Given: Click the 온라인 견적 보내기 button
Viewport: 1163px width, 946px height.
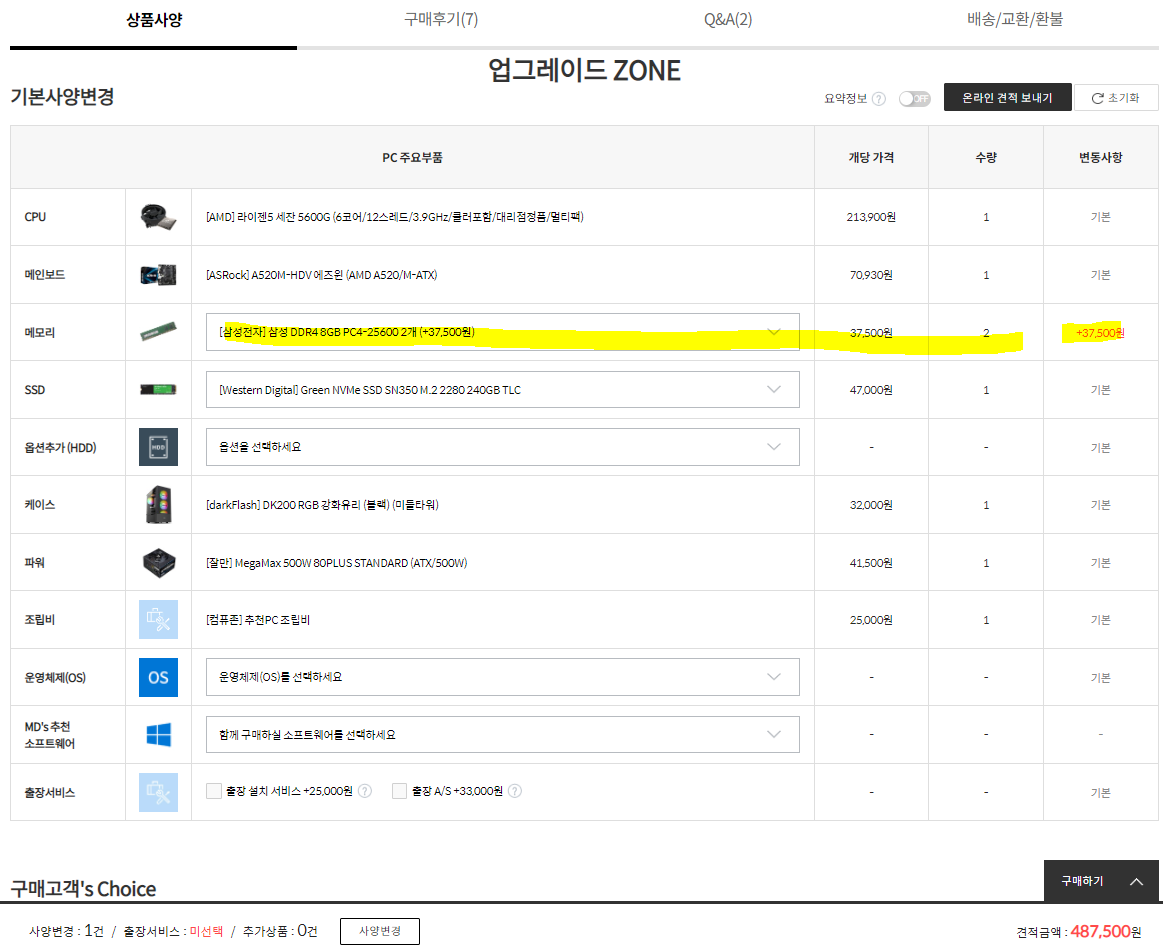Looking at the screenshot, I should coord(1007,98).
